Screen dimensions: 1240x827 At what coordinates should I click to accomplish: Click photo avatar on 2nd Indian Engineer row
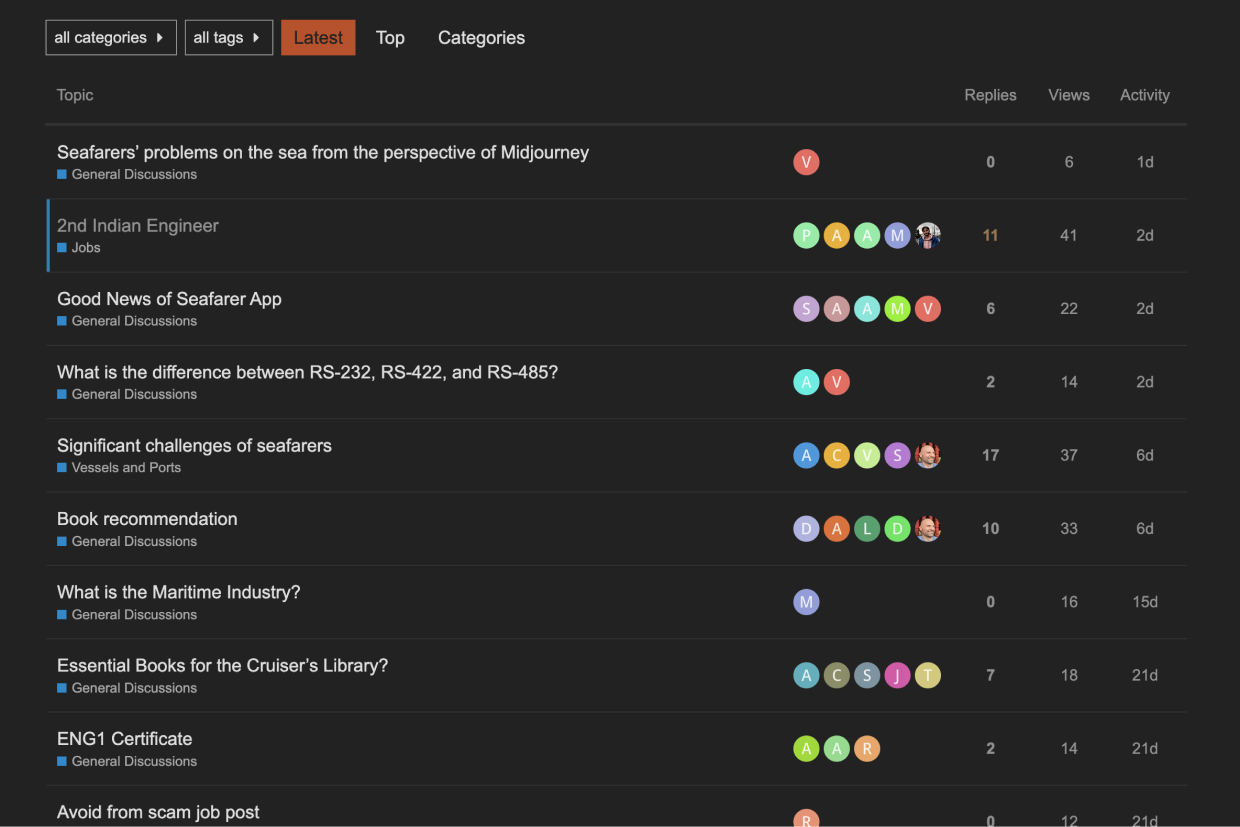point(928,235)
